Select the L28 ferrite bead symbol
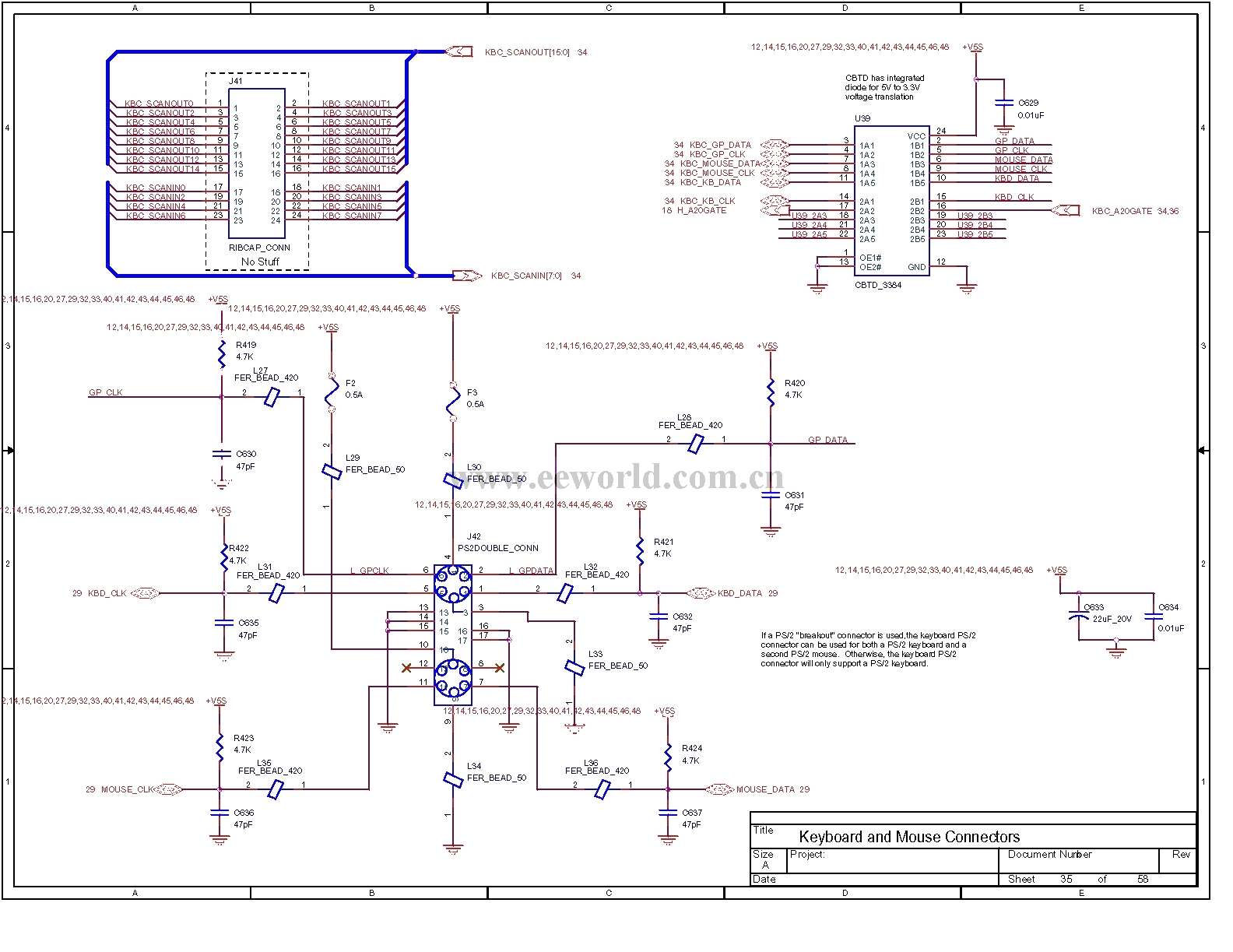The height and width of the screenshot is (952, 1233). [x=696, y=444]
